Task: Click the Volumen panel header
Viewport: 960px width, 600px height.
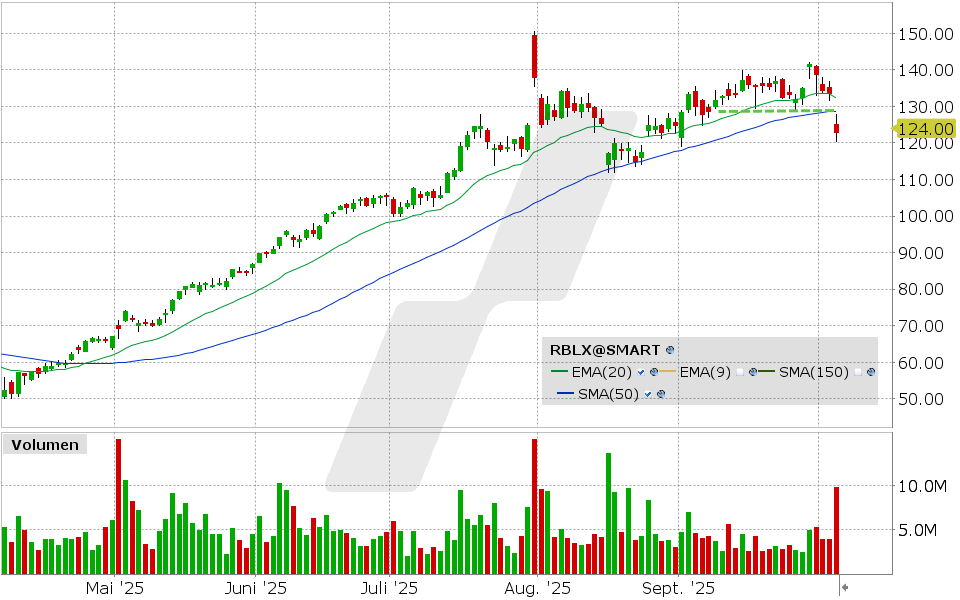Action: point(45,444)
